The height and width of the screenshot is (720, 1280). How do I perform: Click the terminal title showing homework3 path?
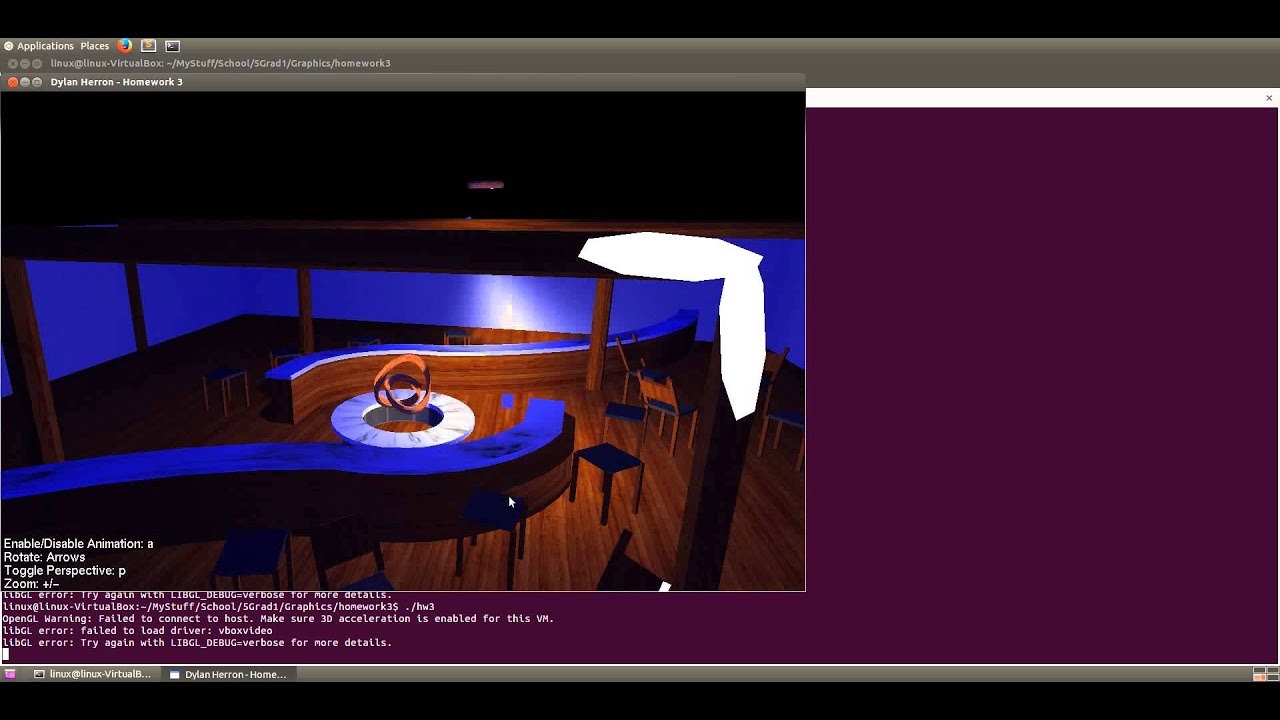(x=220, y=63)
